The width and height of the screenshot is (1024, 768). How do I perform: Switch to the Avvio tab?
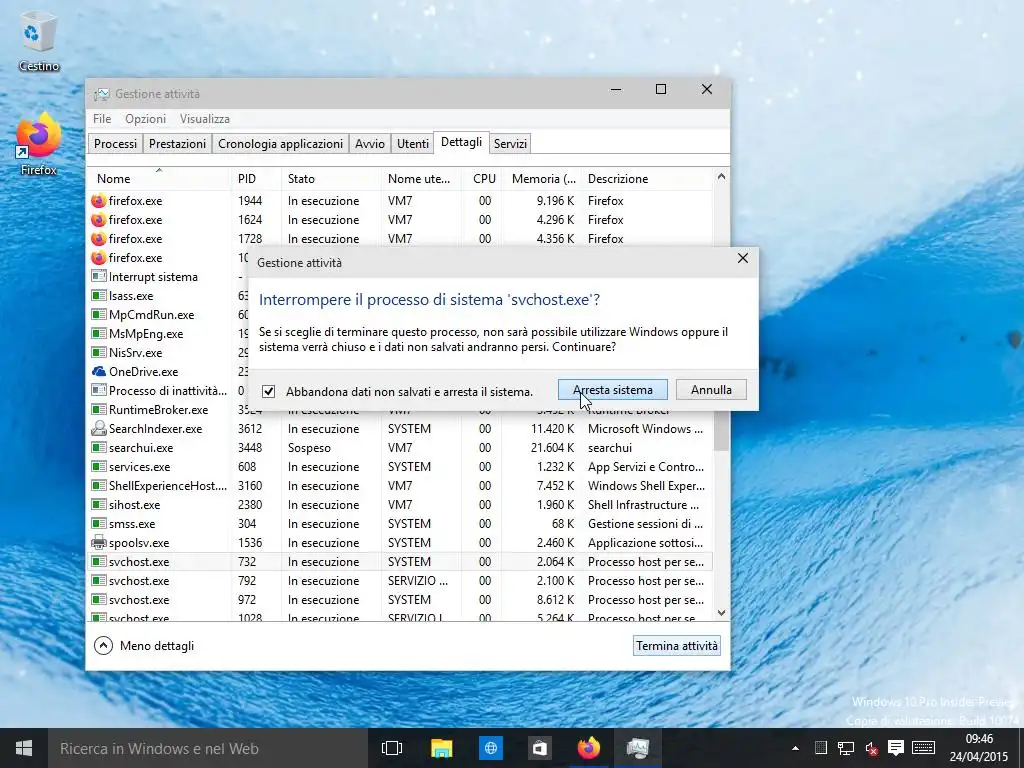click(x=370, y=144)
